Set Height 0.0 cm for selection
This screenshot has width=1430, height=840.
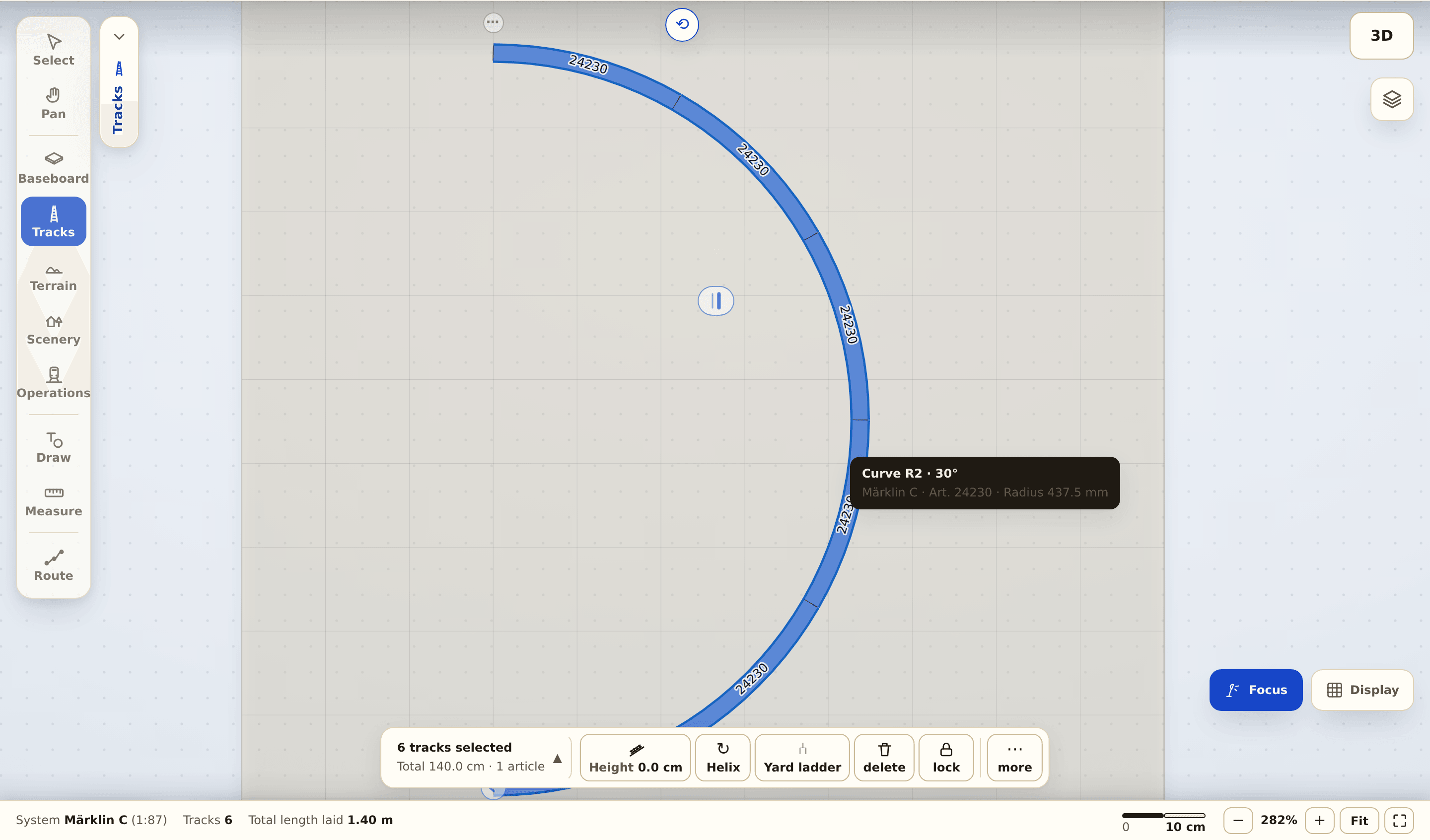(635, 758)
